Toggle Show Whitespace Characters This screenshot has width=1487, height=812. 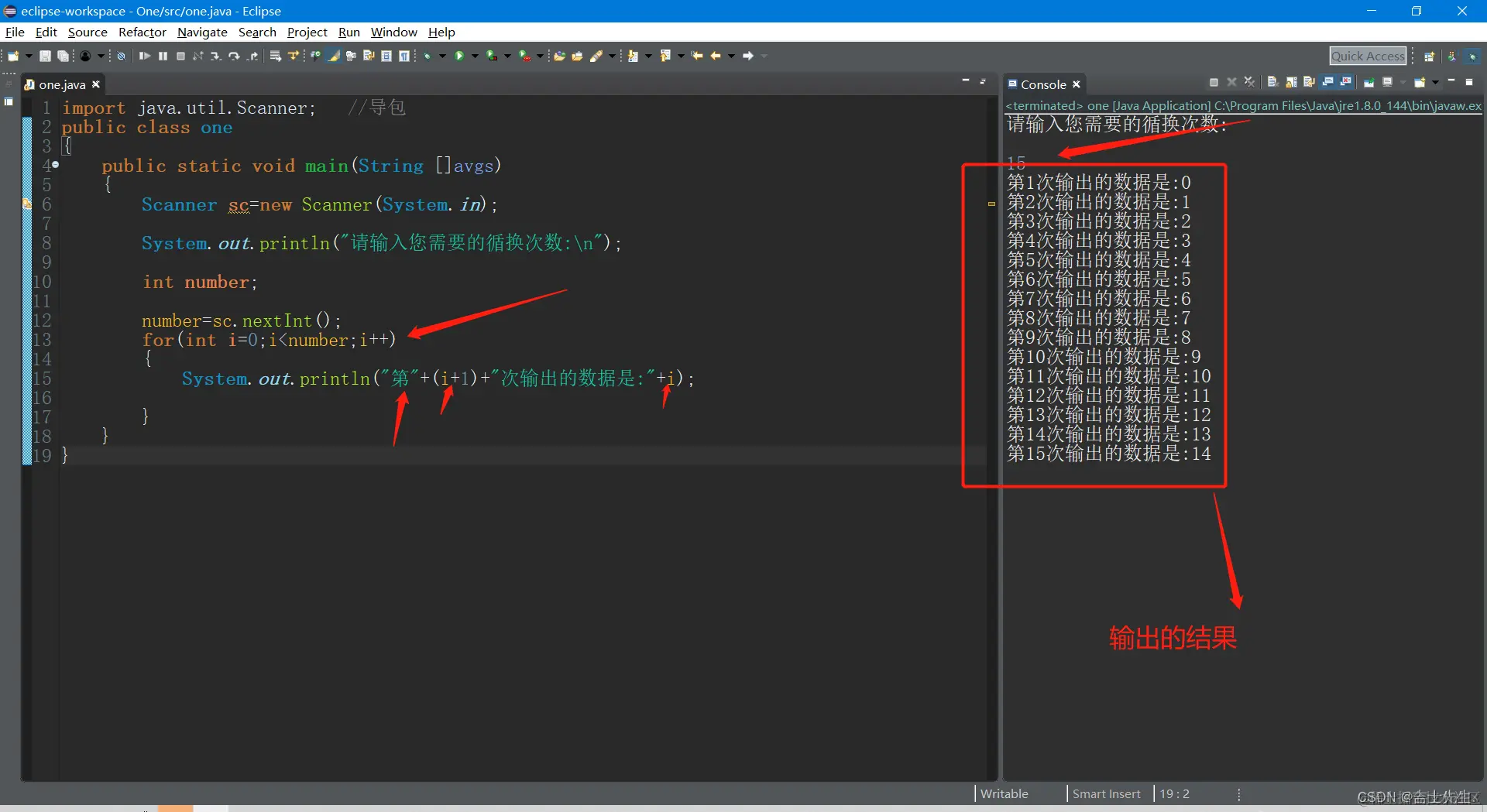pyautogui.click(x=404, y=56)
